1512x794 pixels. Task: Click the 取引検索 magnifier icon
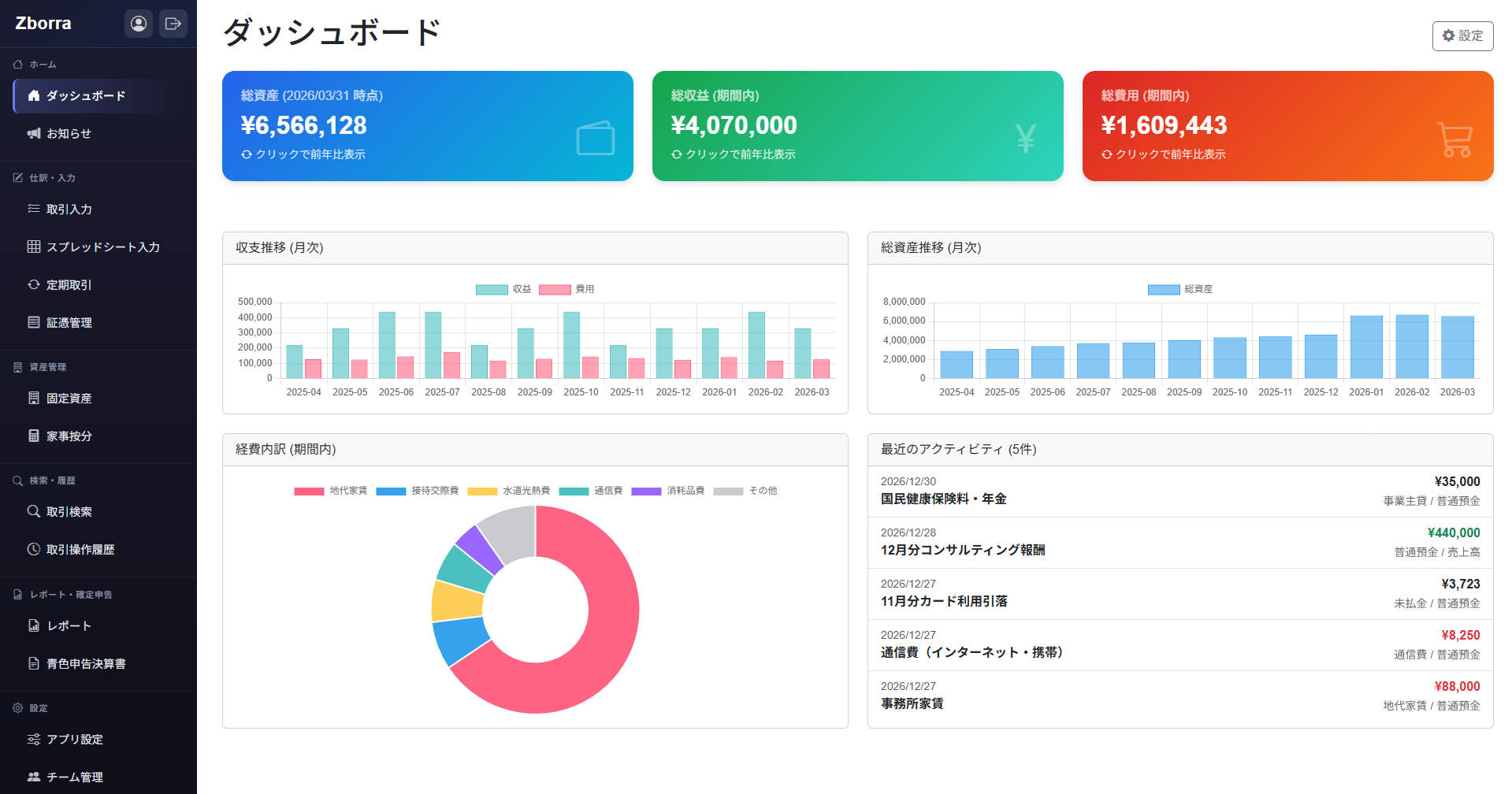[x=34, y=511]
